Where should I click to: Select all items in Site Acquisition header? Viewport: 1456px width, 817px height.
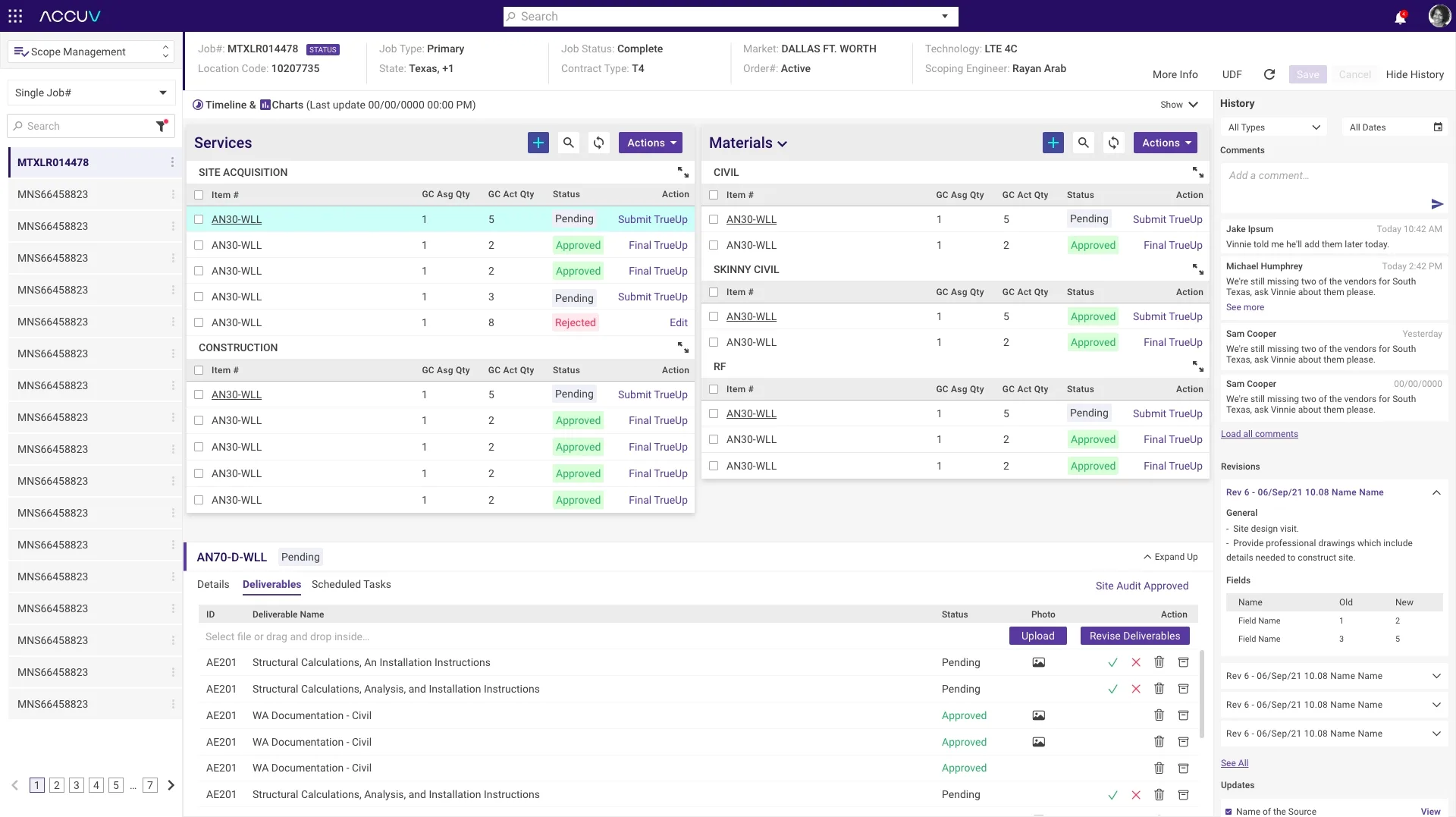click(199, 195)
